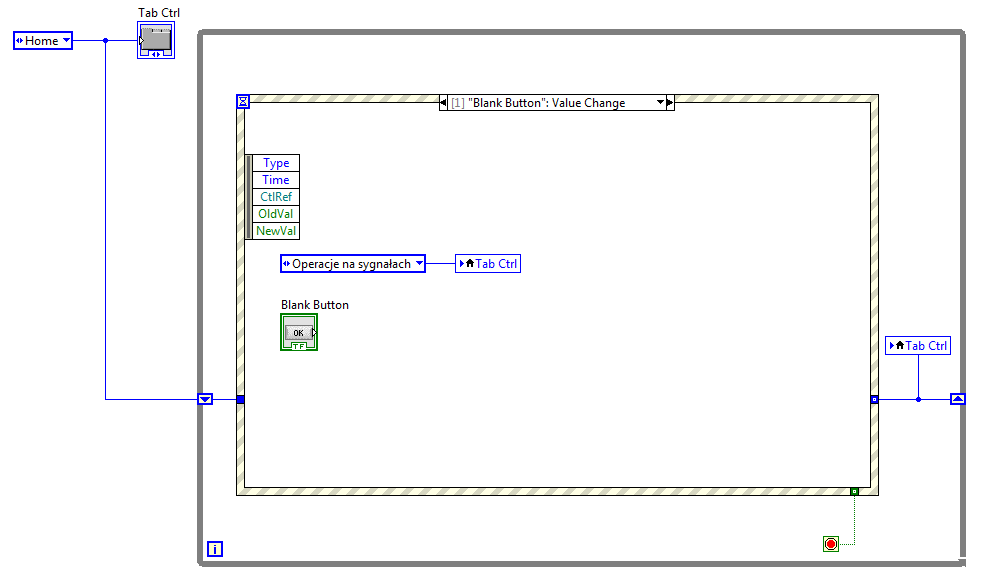Click the green boolean tunnel on event structure's bottom border
1002x587 pixels.
coord(854,491)
